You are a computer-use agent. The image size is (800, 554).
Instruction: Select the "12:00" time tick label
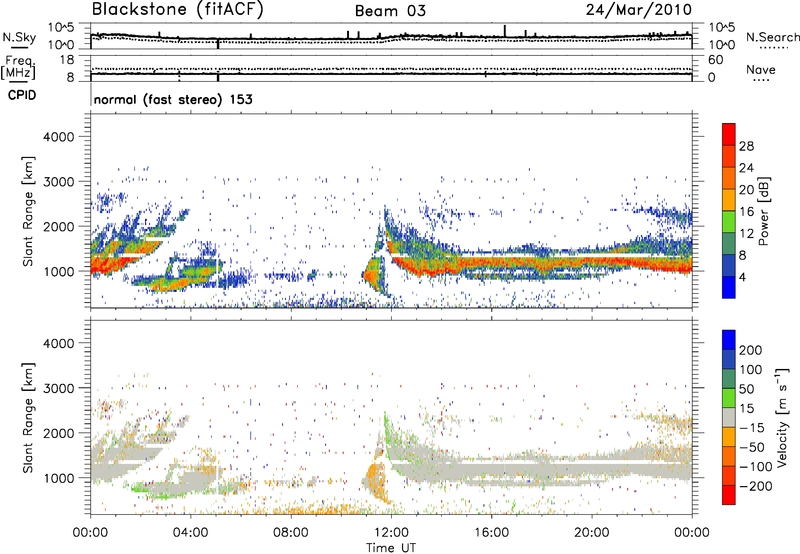[x=391, y=533]
